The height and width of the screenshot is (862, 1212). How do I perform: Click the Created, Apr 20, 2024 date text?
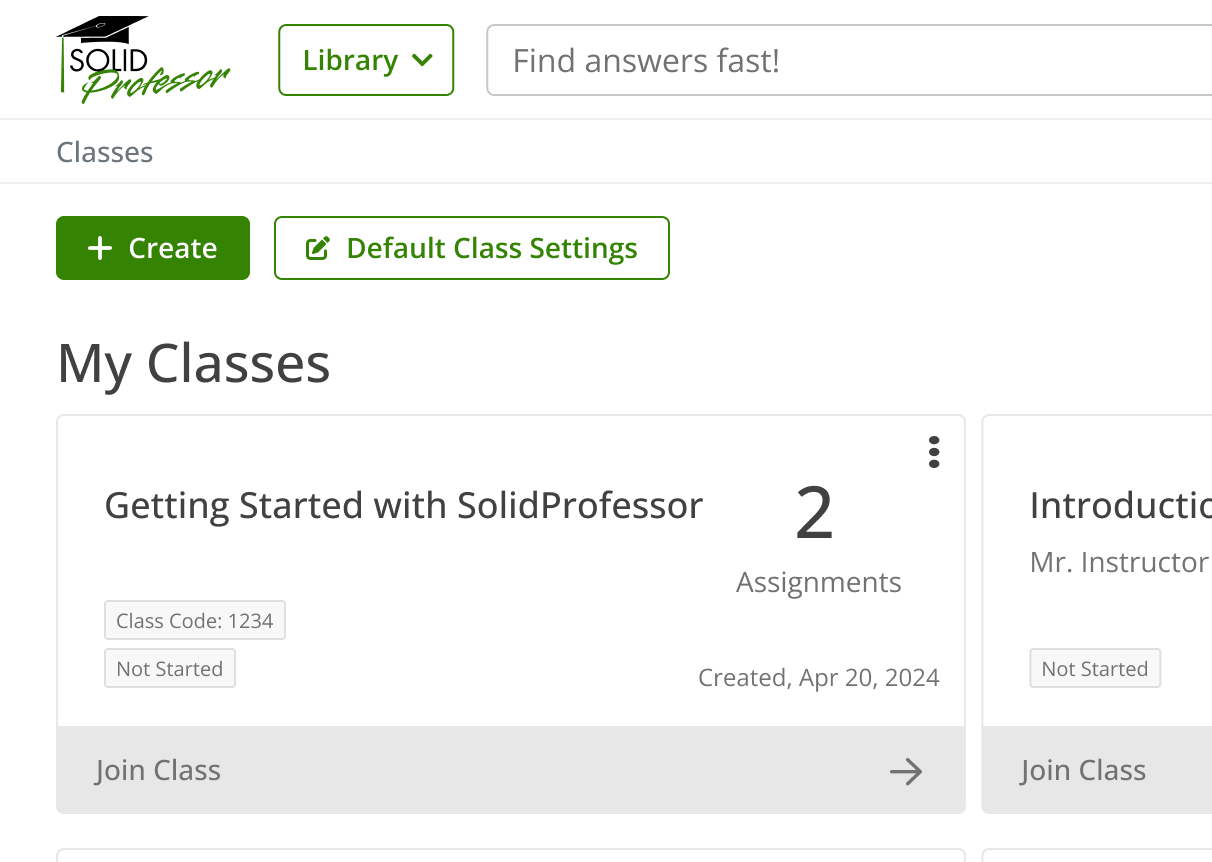click(x=818, y=678)
